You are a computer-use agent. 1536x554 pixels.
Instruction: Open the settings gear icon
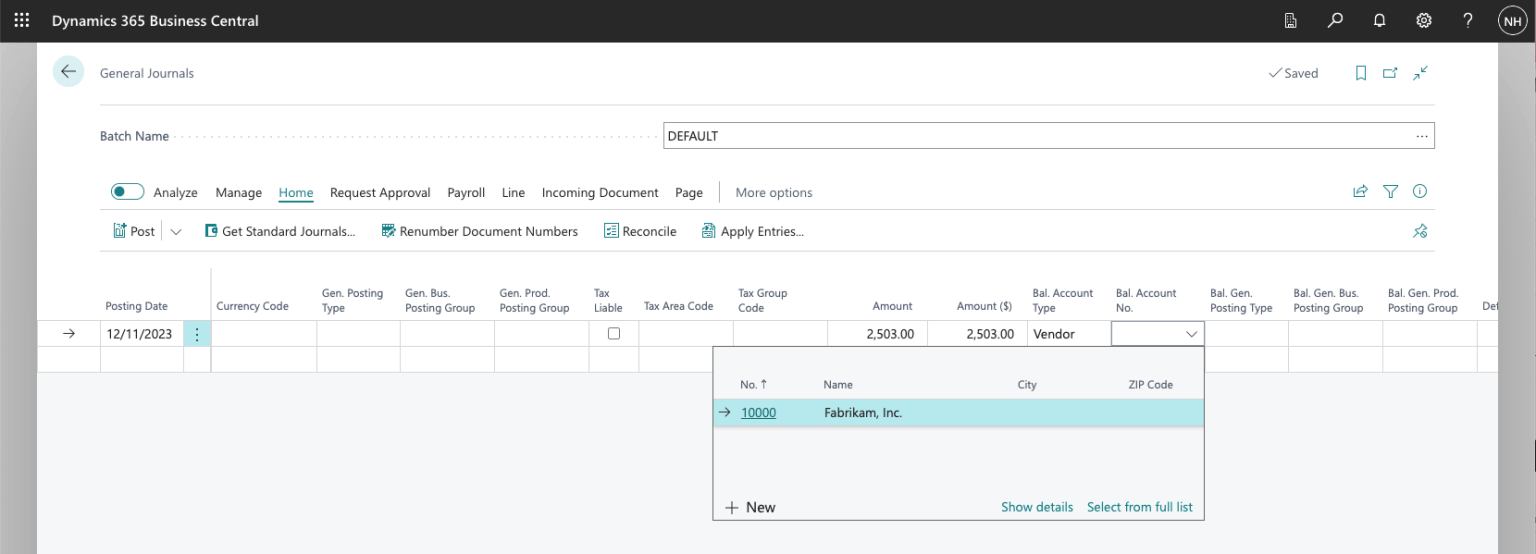point(1423,21)
